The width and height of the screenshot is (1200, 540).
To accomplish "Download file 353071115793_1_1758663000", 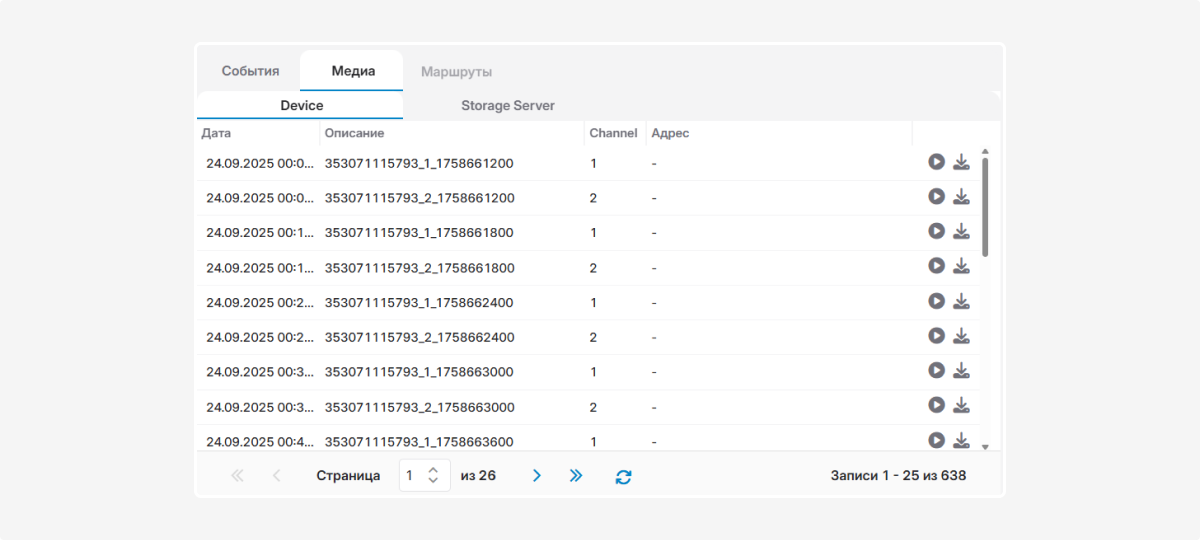I will point(961,372).
